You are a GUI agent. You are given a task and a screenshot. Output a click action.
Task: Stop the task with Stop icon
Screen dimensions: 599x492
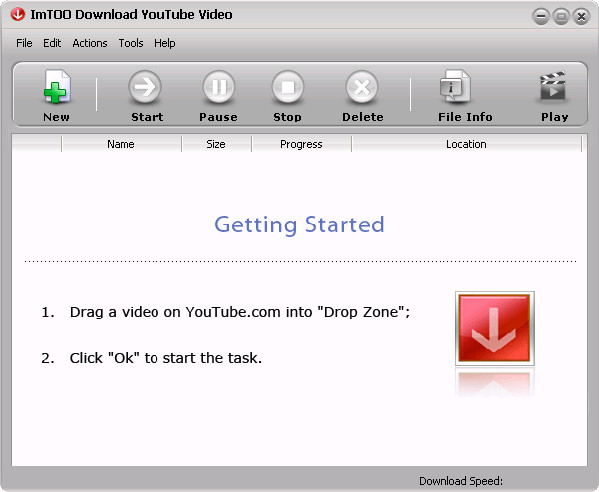coord(288,88)
